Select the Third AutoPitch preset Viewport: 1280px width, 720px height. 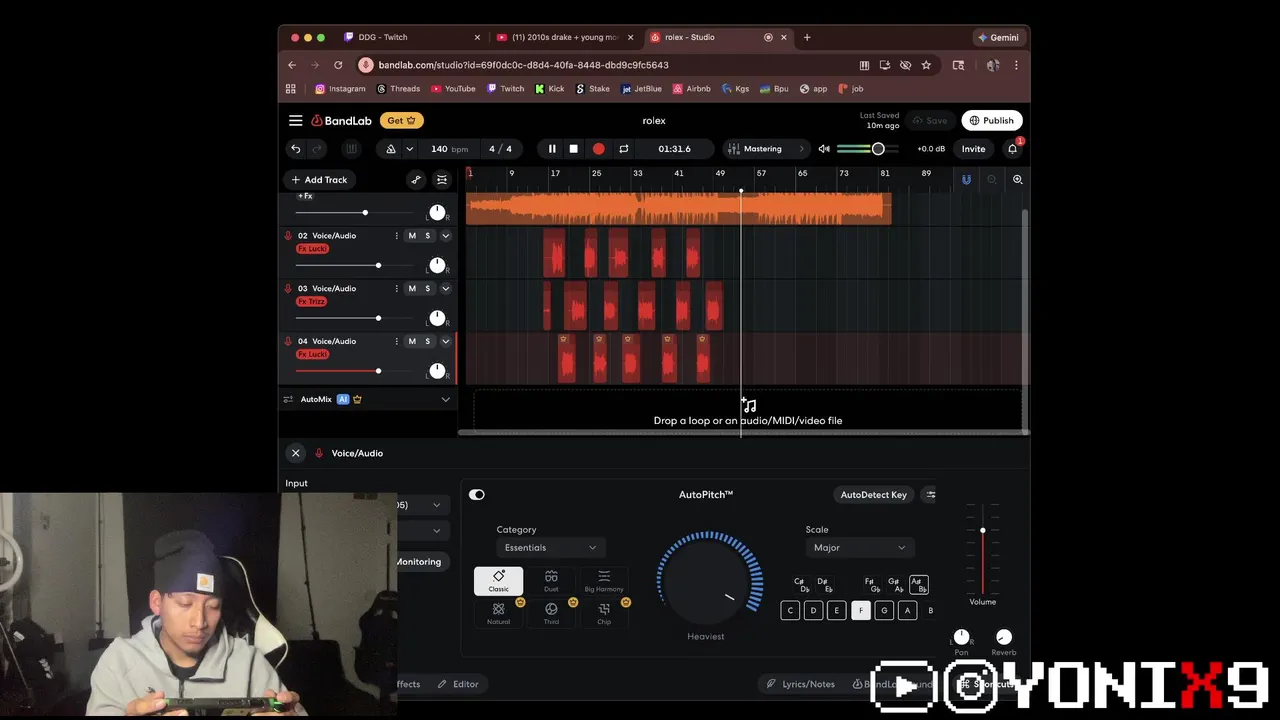[551, 613]
